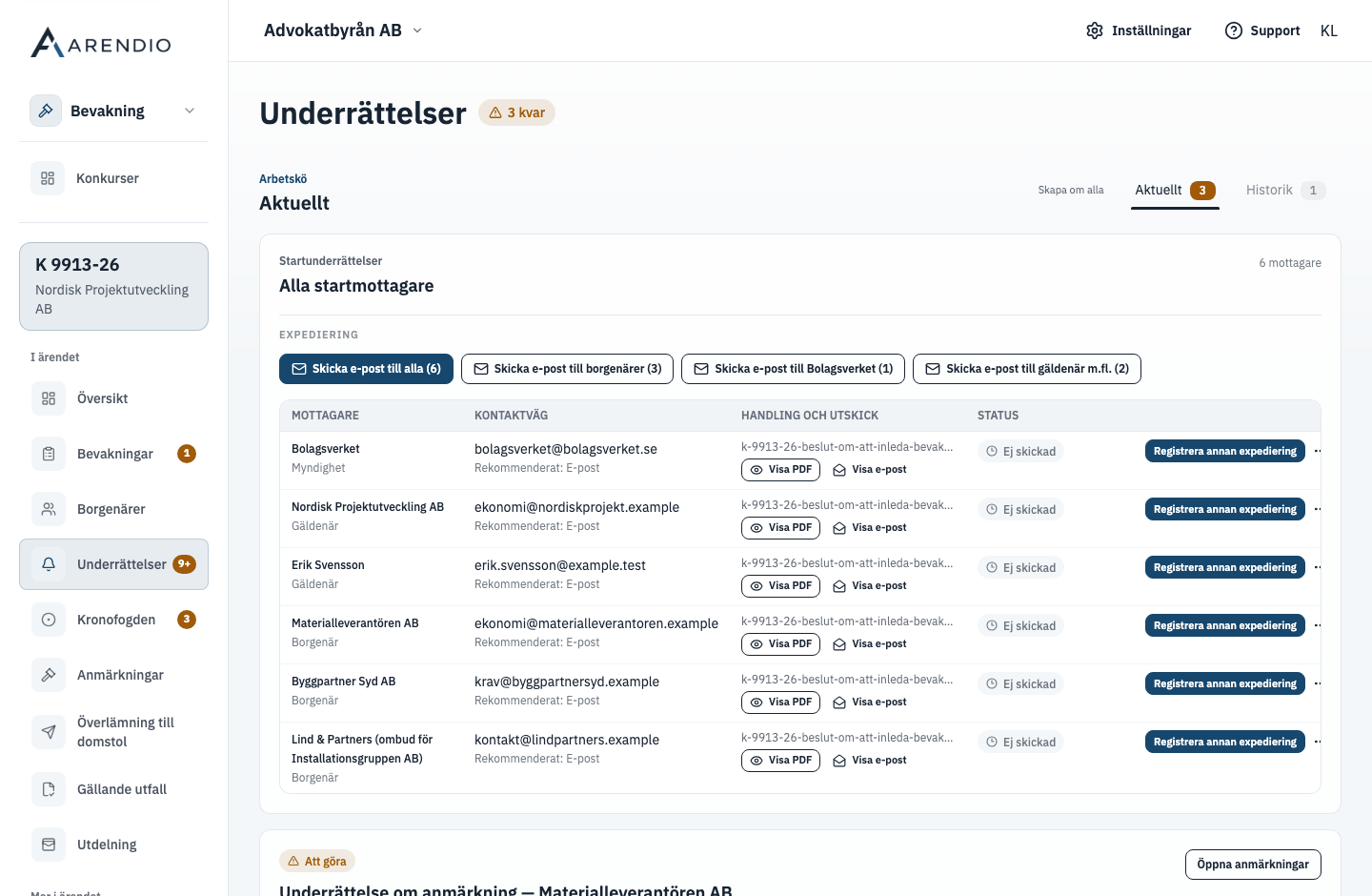Open row menu for Materialleverantören AB
Image resolution: width=1372 pixels, height=896 pixels.
1318,625
